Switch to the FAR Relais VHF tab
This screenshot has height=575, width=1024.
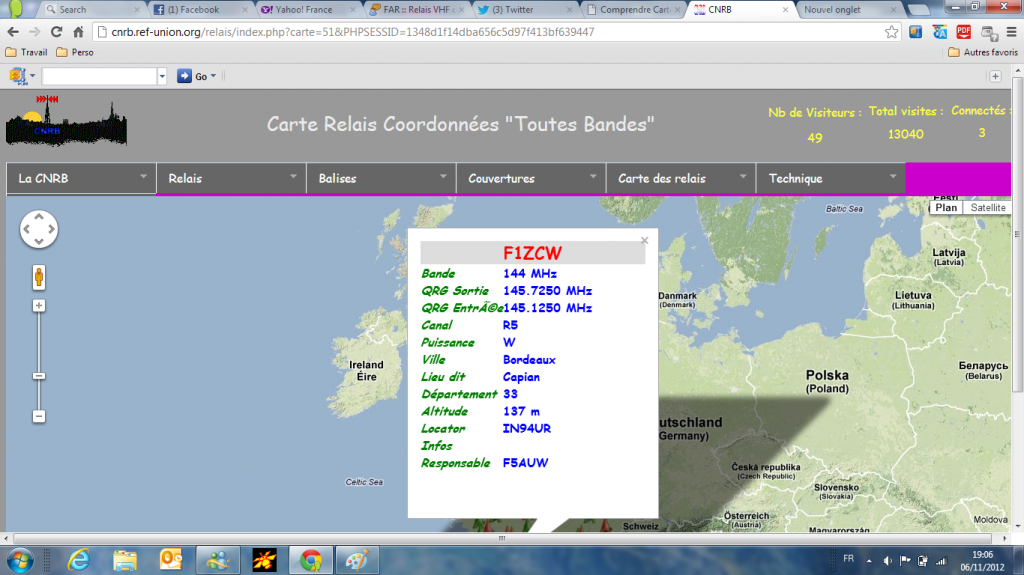pyautogui.click(x=415, y=10)
